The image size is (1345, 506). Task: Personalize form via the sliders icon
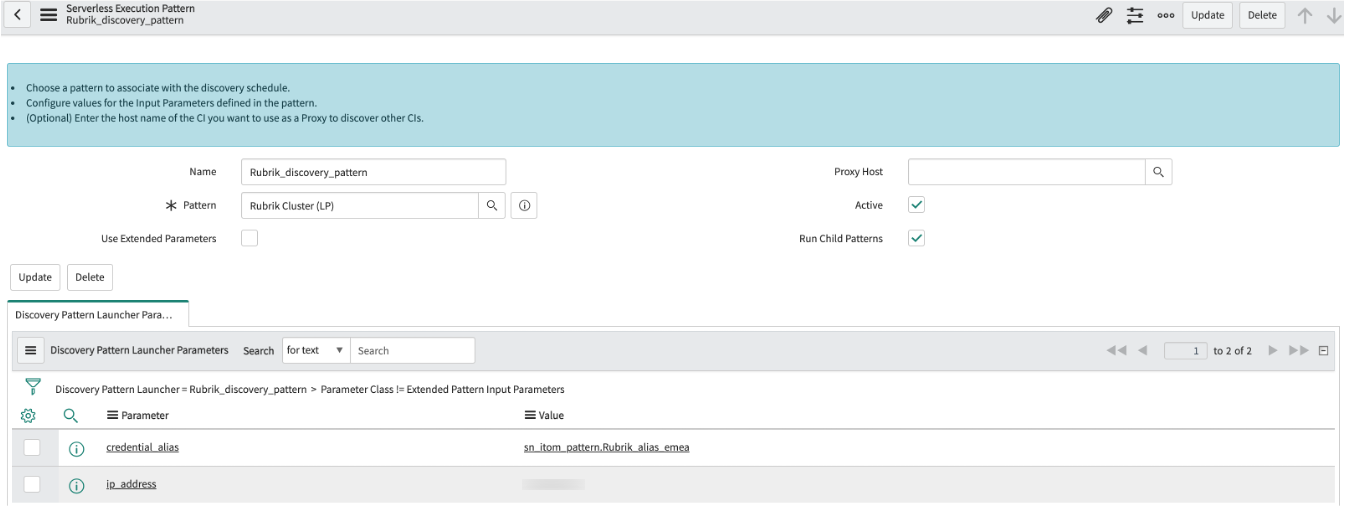(x=1135, y=15)
